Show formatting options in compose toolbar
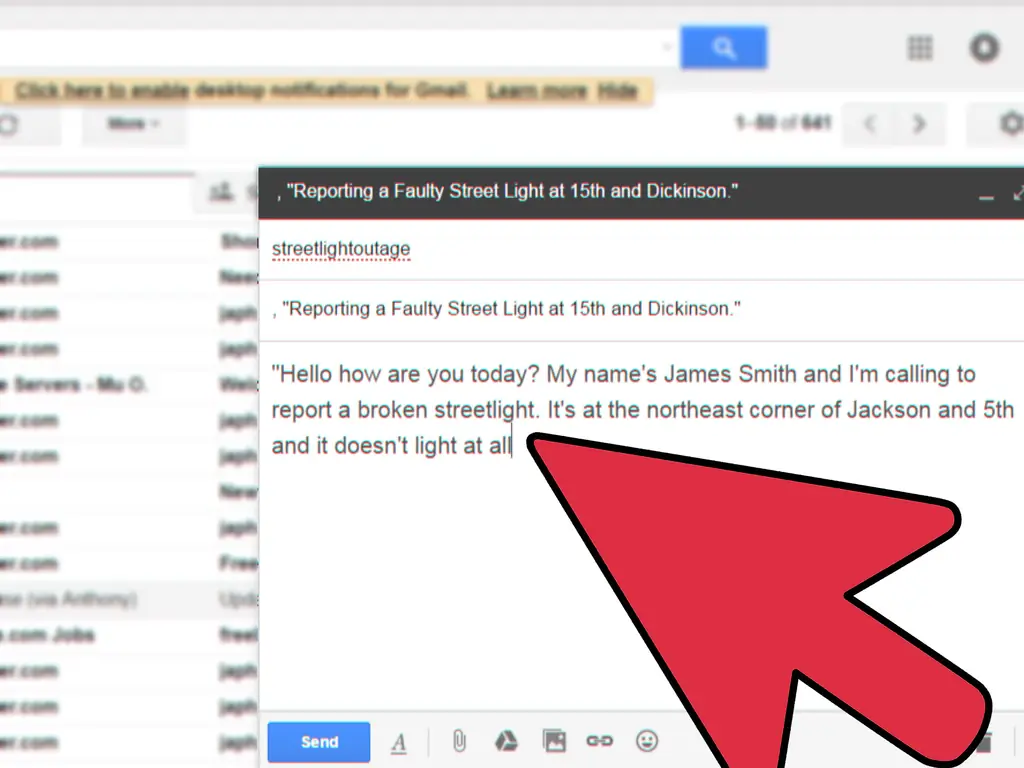This screenshot has width=1024, height=768. (x=398, y=743)
